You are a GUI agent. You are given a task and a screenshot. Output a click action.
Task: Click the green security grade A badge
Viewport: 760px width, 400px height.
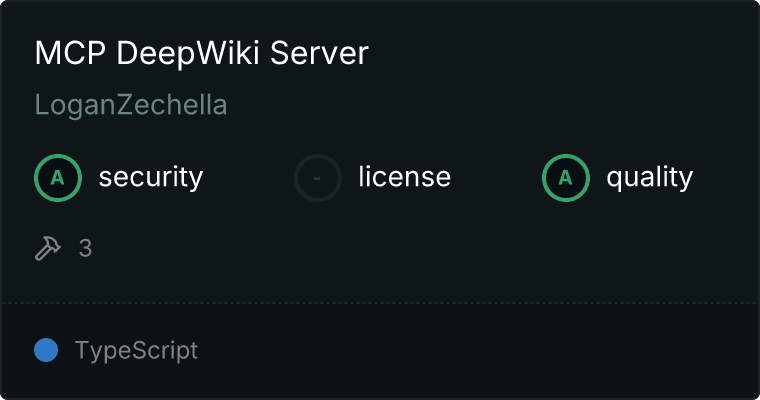(58, 178)
